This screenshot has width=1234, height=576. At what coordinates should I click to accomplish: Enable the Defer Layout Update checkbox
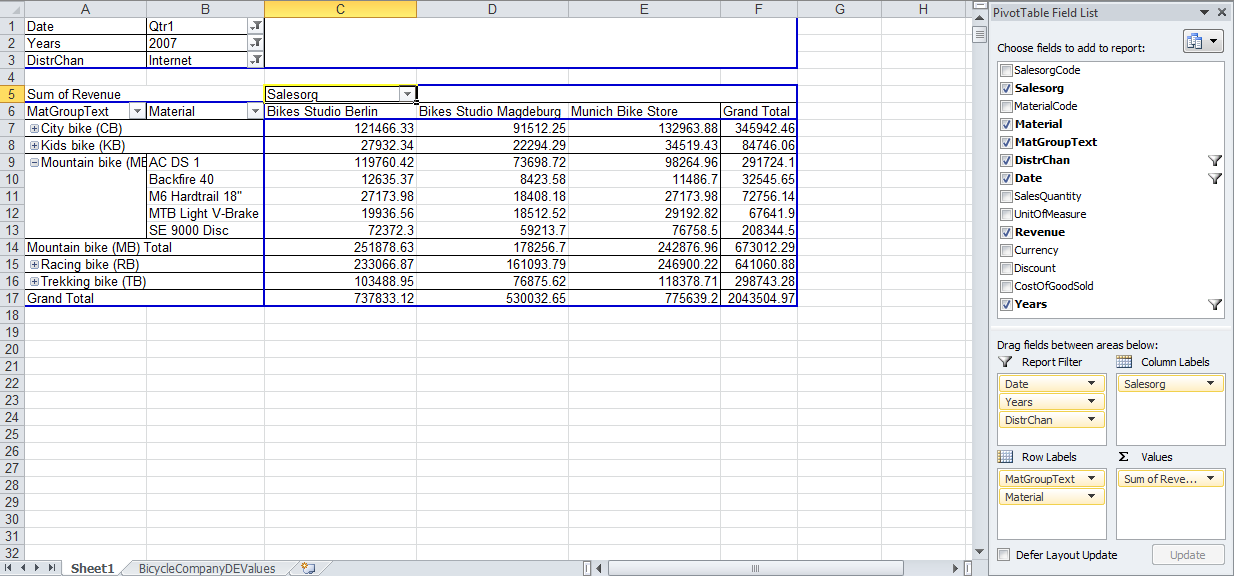coord(1004,555)
